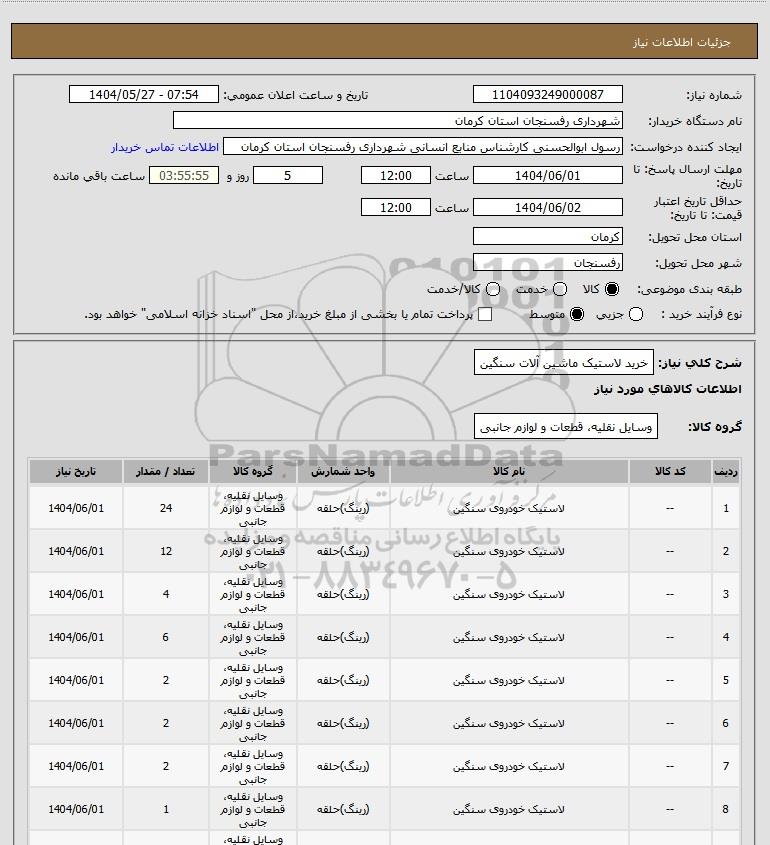The height and width of the screenshot is (845, 770).
Task: Click لاستیک خودروی سنگین in row 5
Action: point(509,680)
